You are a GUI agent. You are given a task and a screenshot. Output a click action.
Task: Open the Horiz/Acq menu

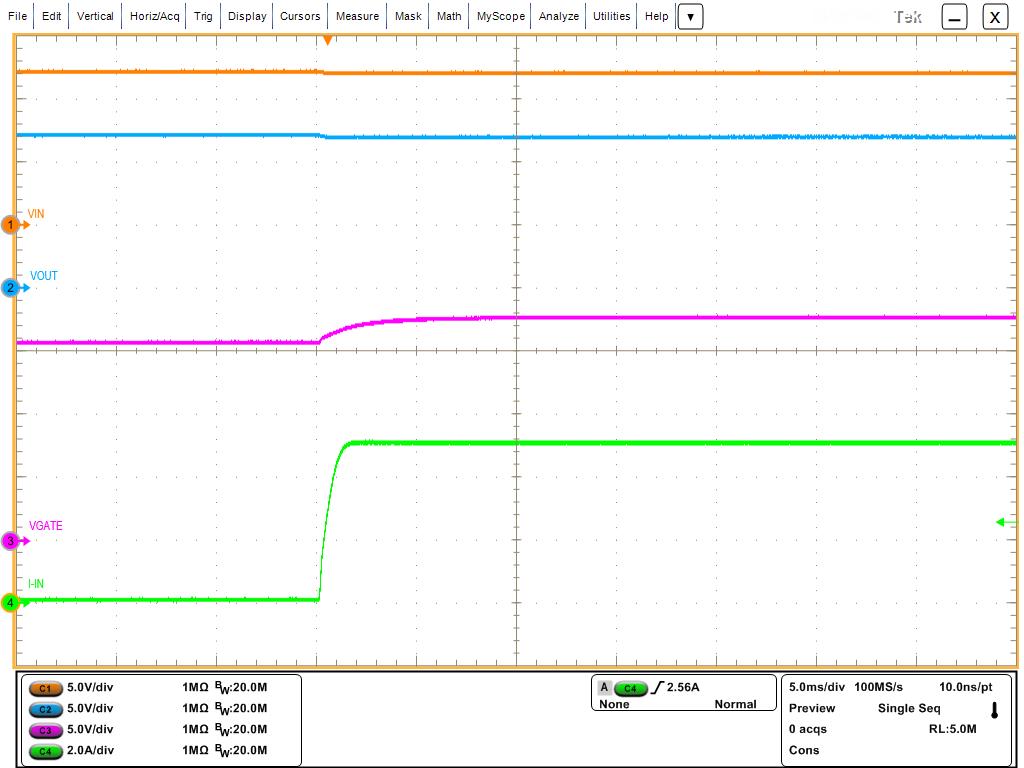(x=155, y=17)
